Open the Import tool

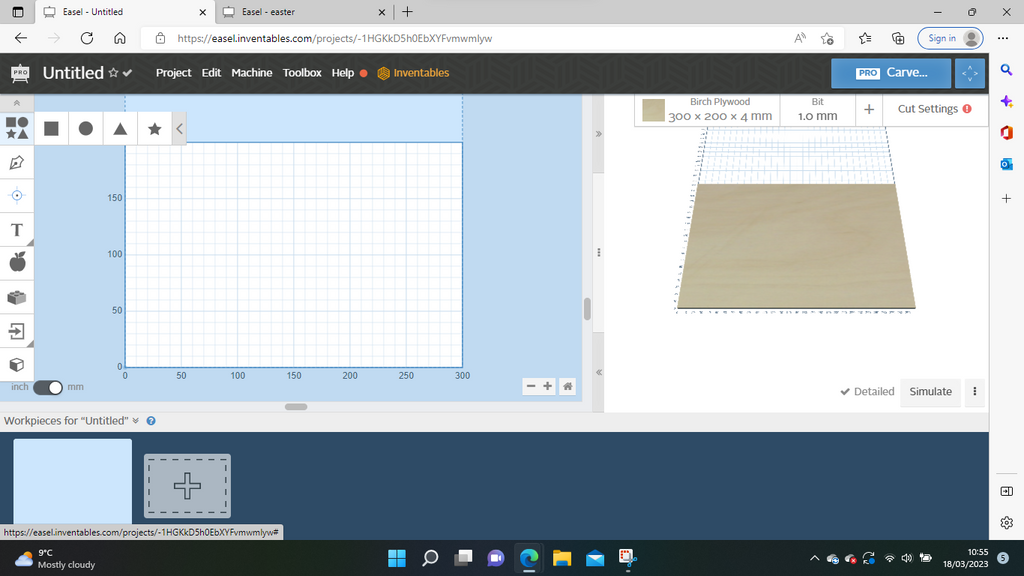click(16, 331)
